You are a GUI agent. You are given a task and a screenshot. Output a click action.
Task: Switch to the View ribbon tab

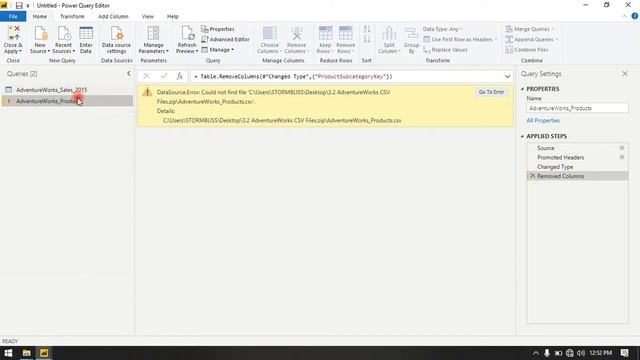(148, 16)
